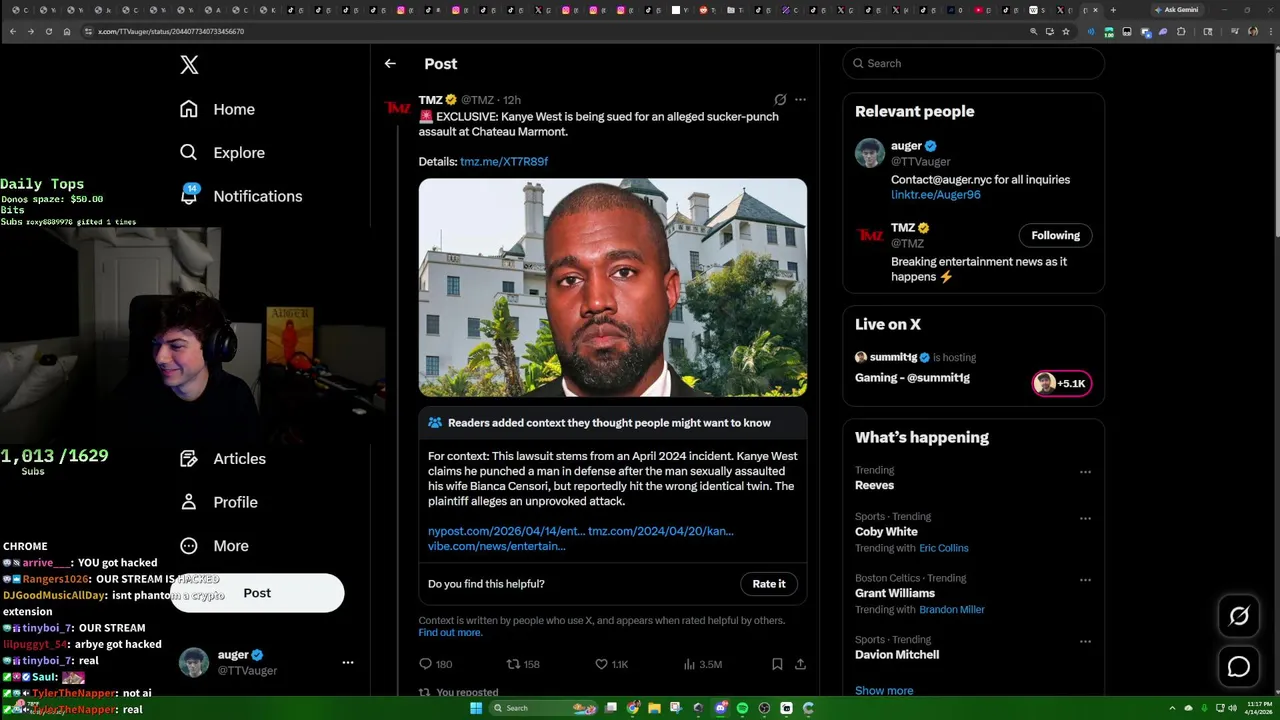Click the Eric Collins trending link
This screenshot has height=720, width=1280.
944,548
